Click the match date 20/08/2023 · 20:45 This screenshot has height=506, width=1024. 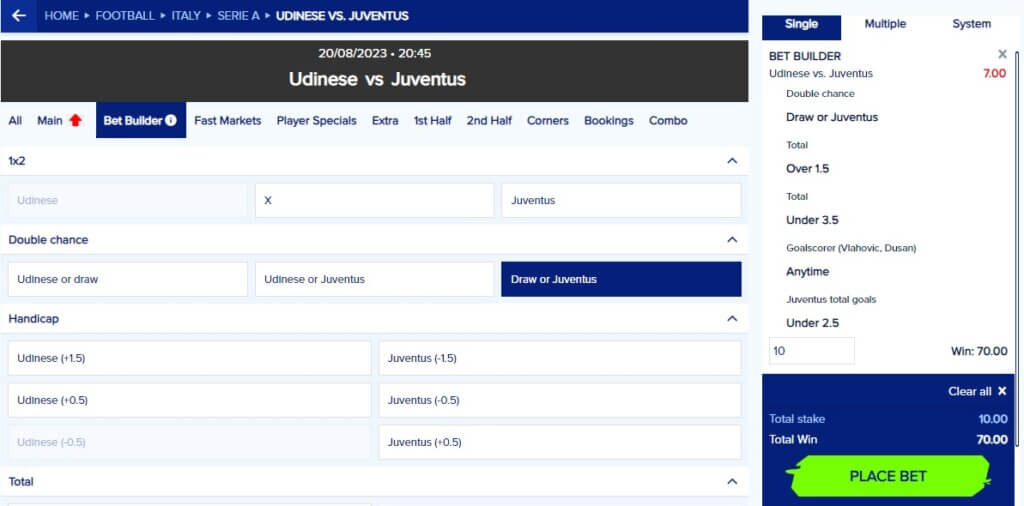[x=375, y=54]
